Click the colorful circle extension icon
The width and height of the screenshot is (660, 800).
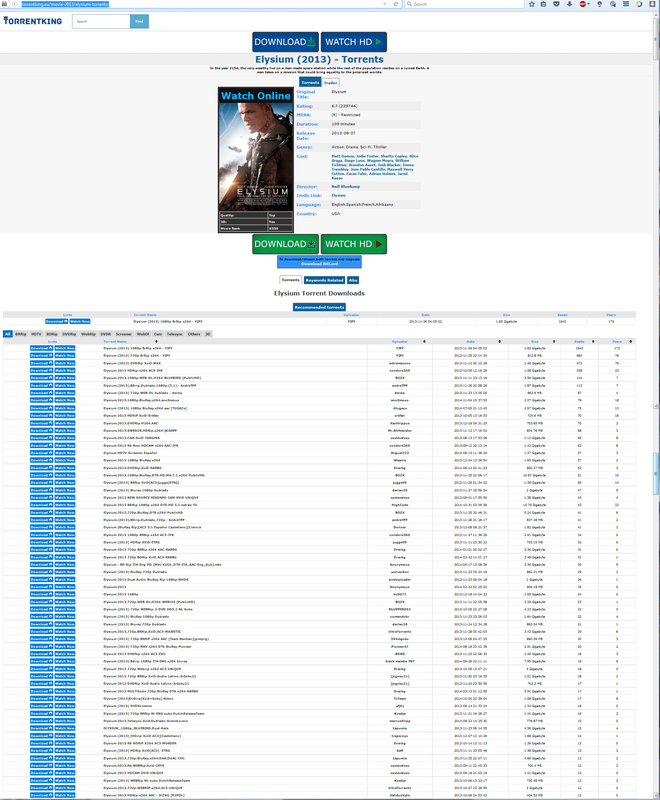639,4
